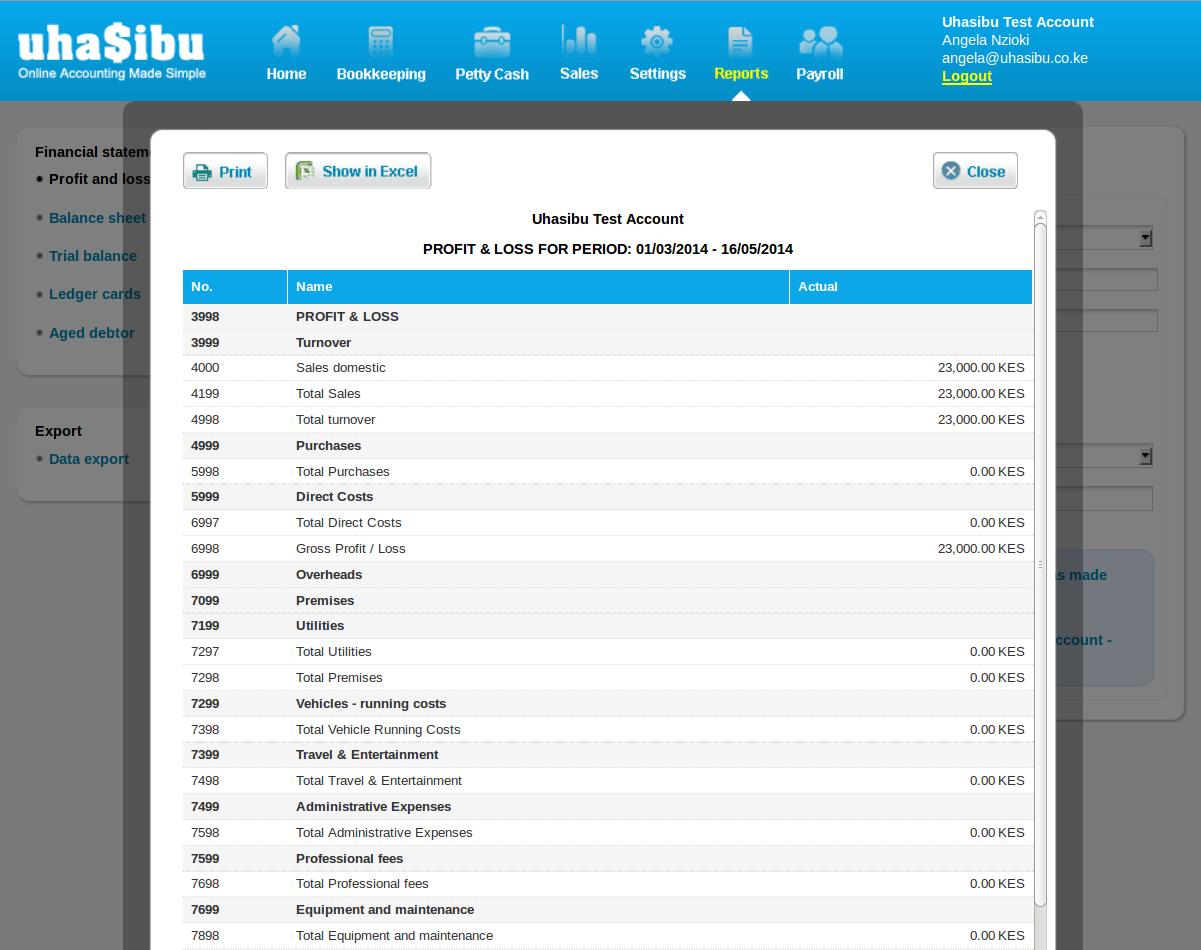Image resolution: width=1201 pixels, height=950 pixels.
Task: Click the 'Utilities' section heading
Action: tap(320, 626)
